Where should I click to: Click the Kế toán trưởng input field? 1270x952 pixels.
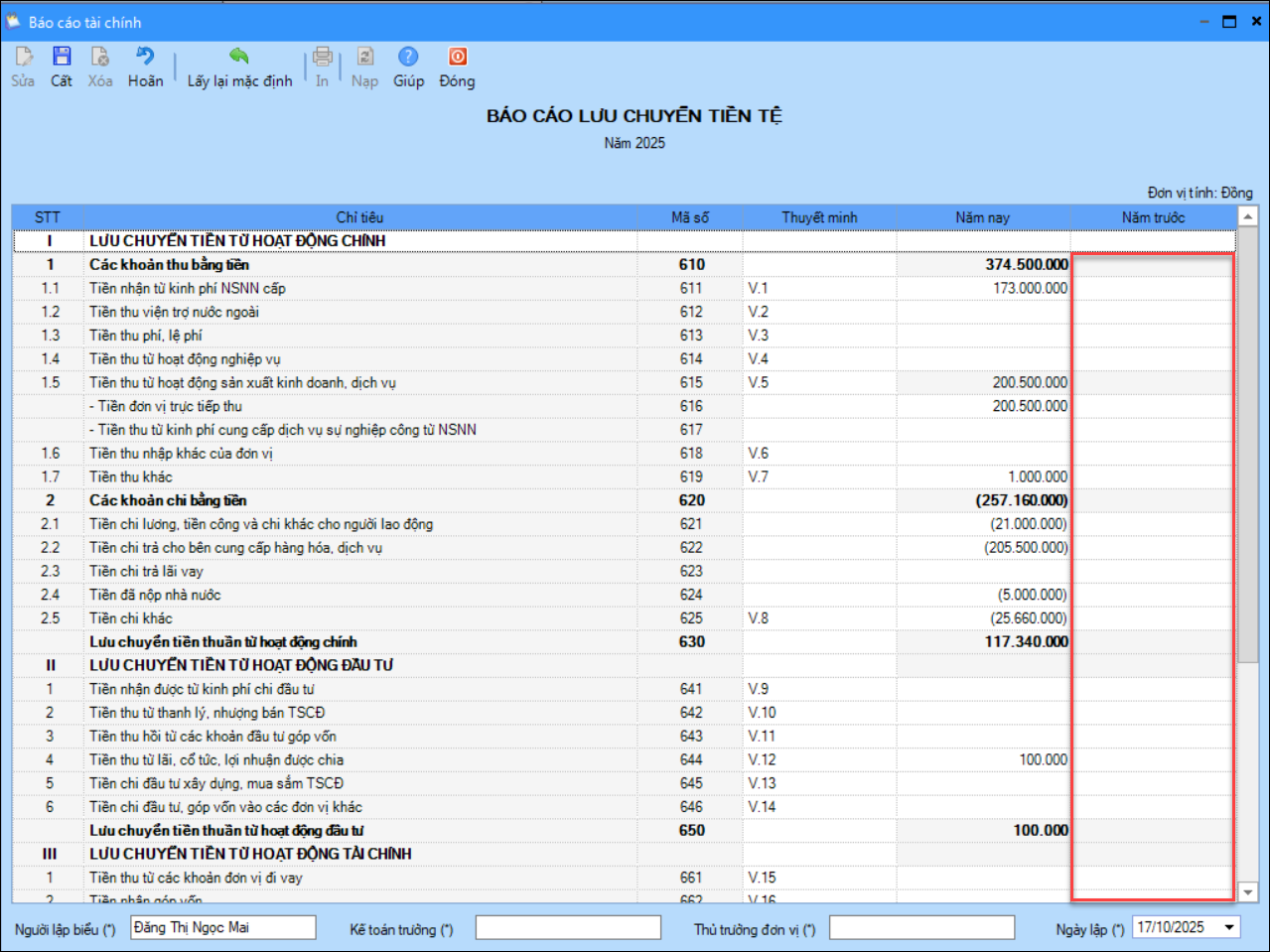point(568,927)
